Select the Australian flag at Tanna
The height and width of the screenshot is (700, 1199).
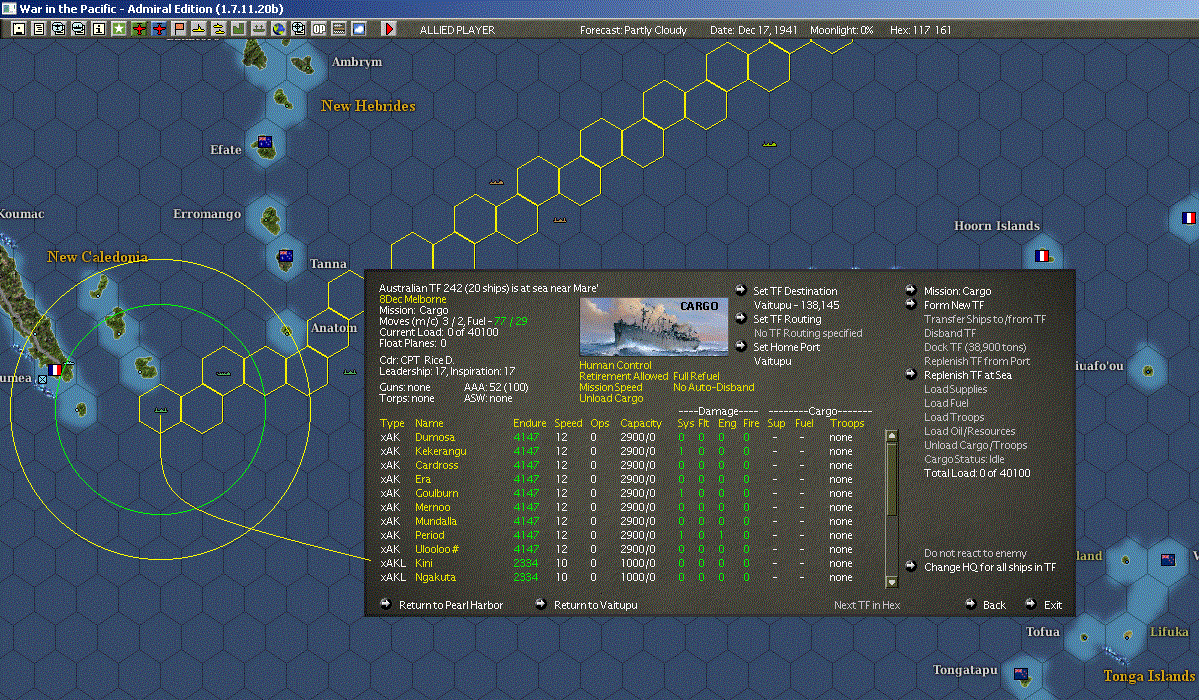[285, 255]
